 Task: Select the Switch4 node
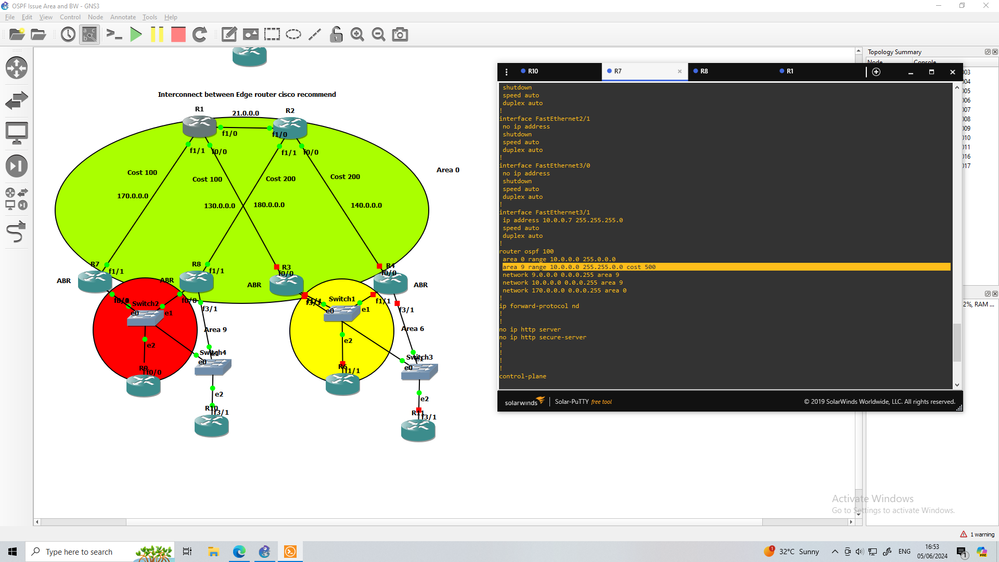213,367
